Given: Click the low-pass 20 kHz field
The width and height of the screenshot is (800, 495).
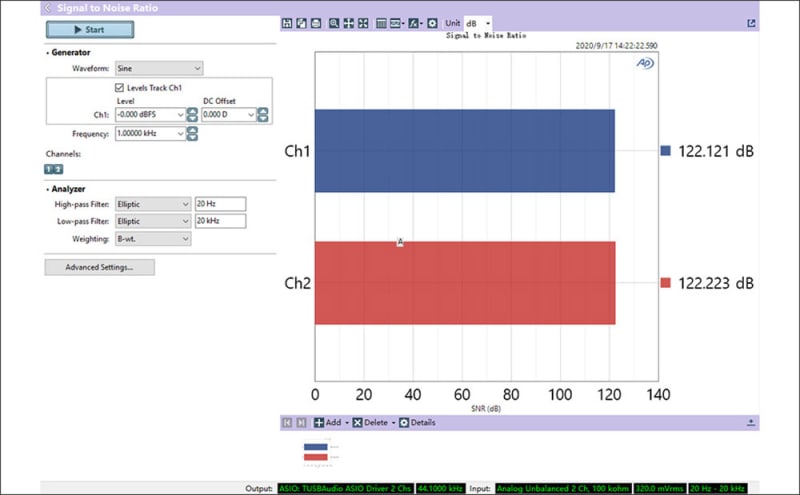Looking at the screenshot, I should tap(220, 221).
